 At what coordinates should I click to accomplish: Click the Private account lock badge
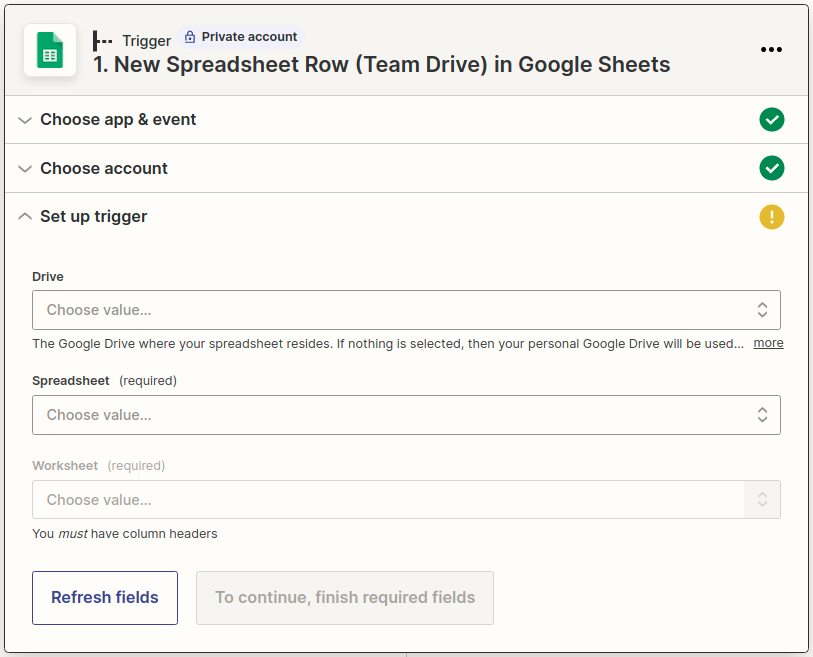(241, 37)
